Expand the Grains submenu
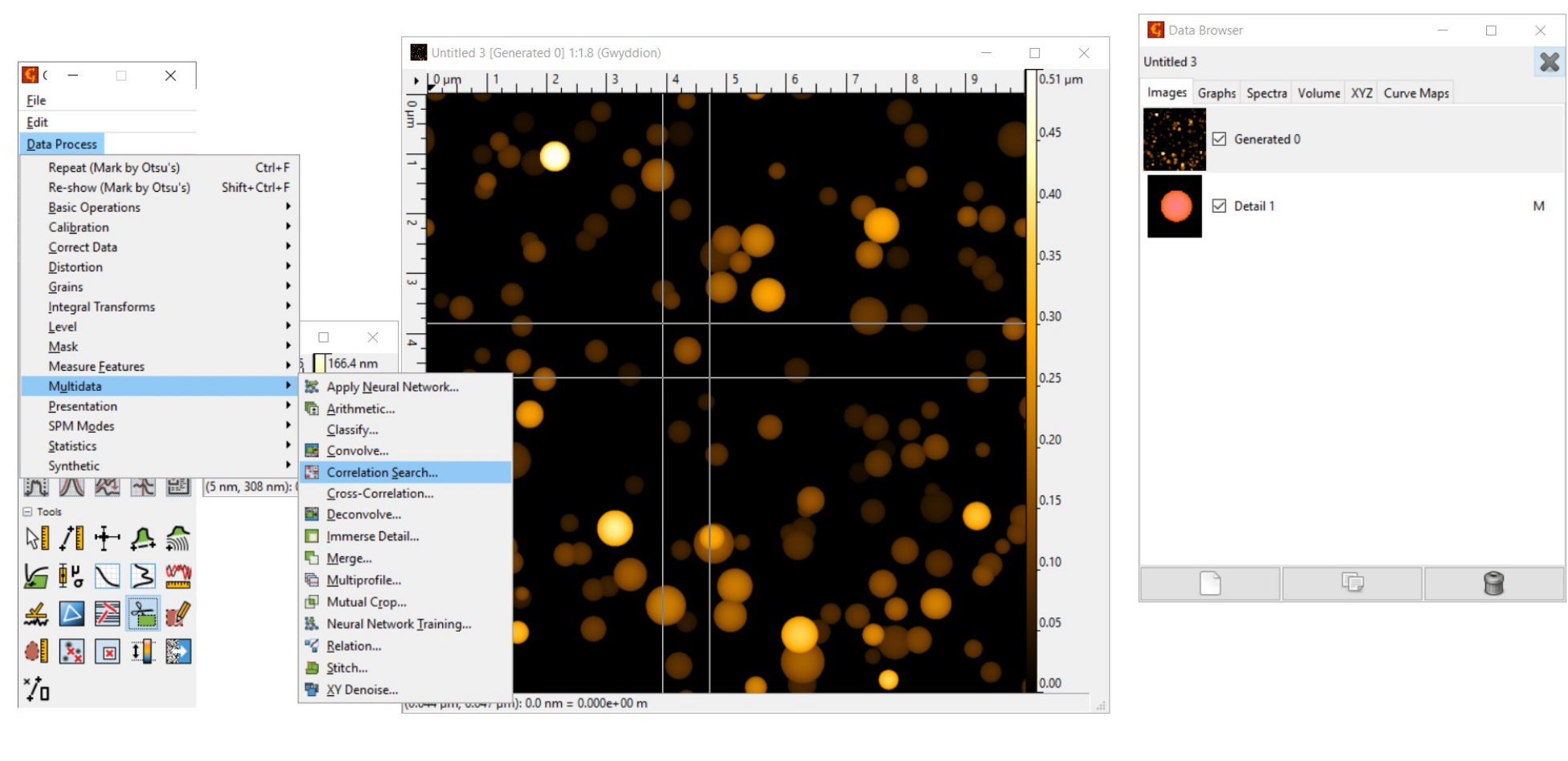Screen dimensions: 1568x761 [x=66, y=287]
